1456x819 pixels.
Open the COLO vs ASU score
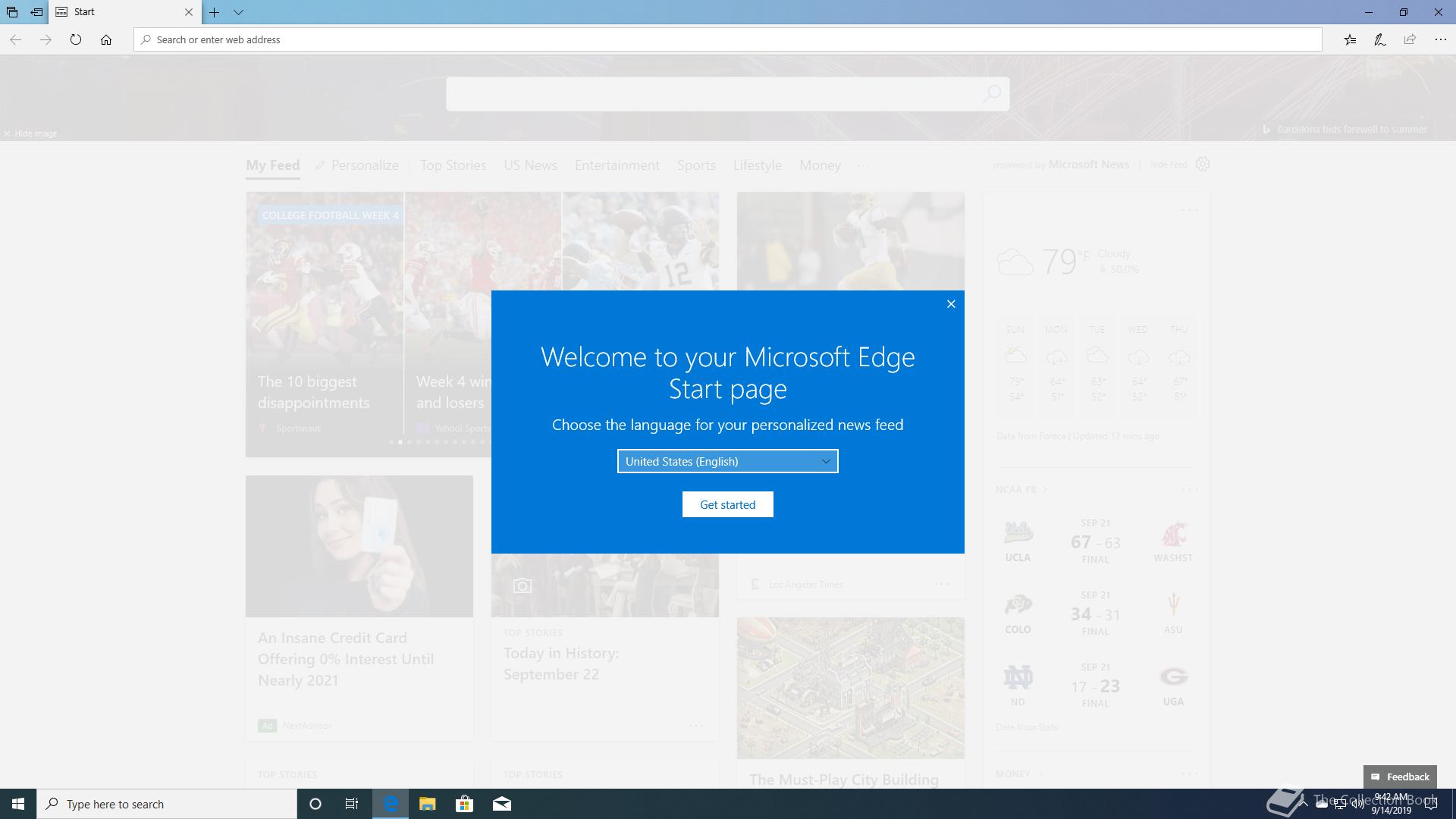[x=1095, y=613]
